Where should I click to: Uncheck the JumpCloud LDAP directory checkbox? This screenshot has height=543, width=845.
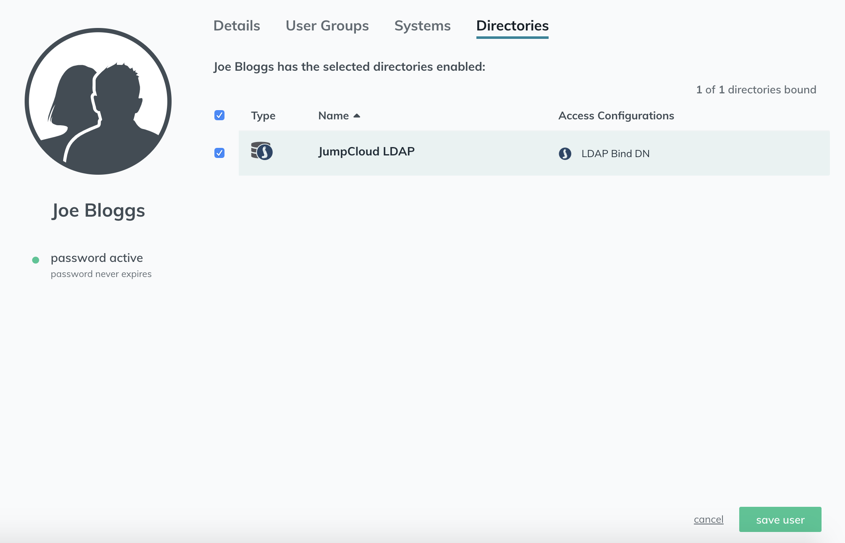tap(219, 153)
